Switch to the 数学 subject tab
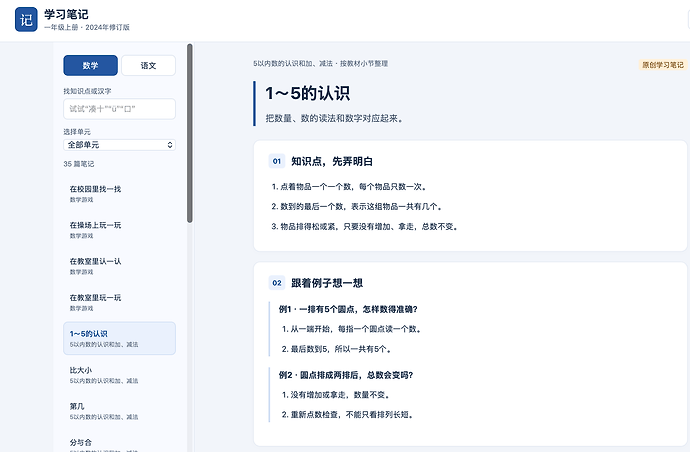This screenshot has width=690, height=452. (91, 66)
